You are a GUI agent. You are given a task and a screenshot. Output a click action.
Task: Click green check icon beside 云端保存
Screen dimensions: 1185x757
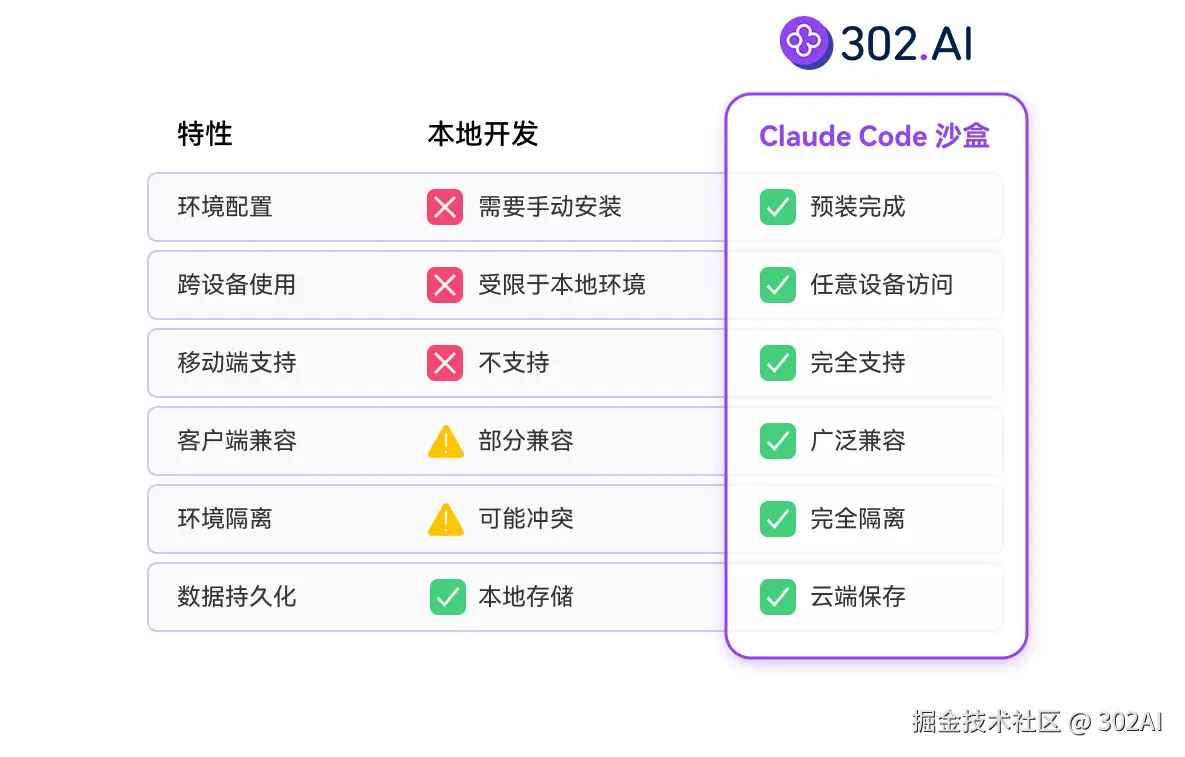point(777,597)
